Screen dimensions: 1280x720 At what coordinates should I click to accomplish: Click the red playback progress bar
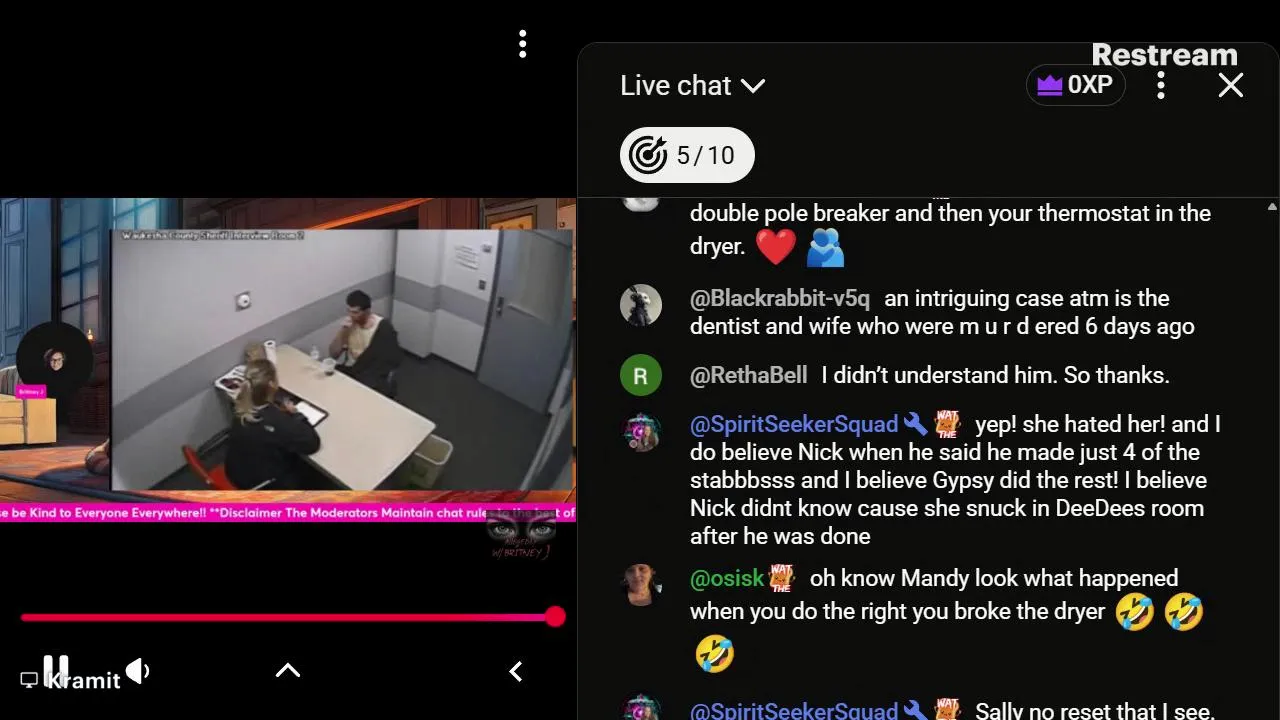click(288, 617)
